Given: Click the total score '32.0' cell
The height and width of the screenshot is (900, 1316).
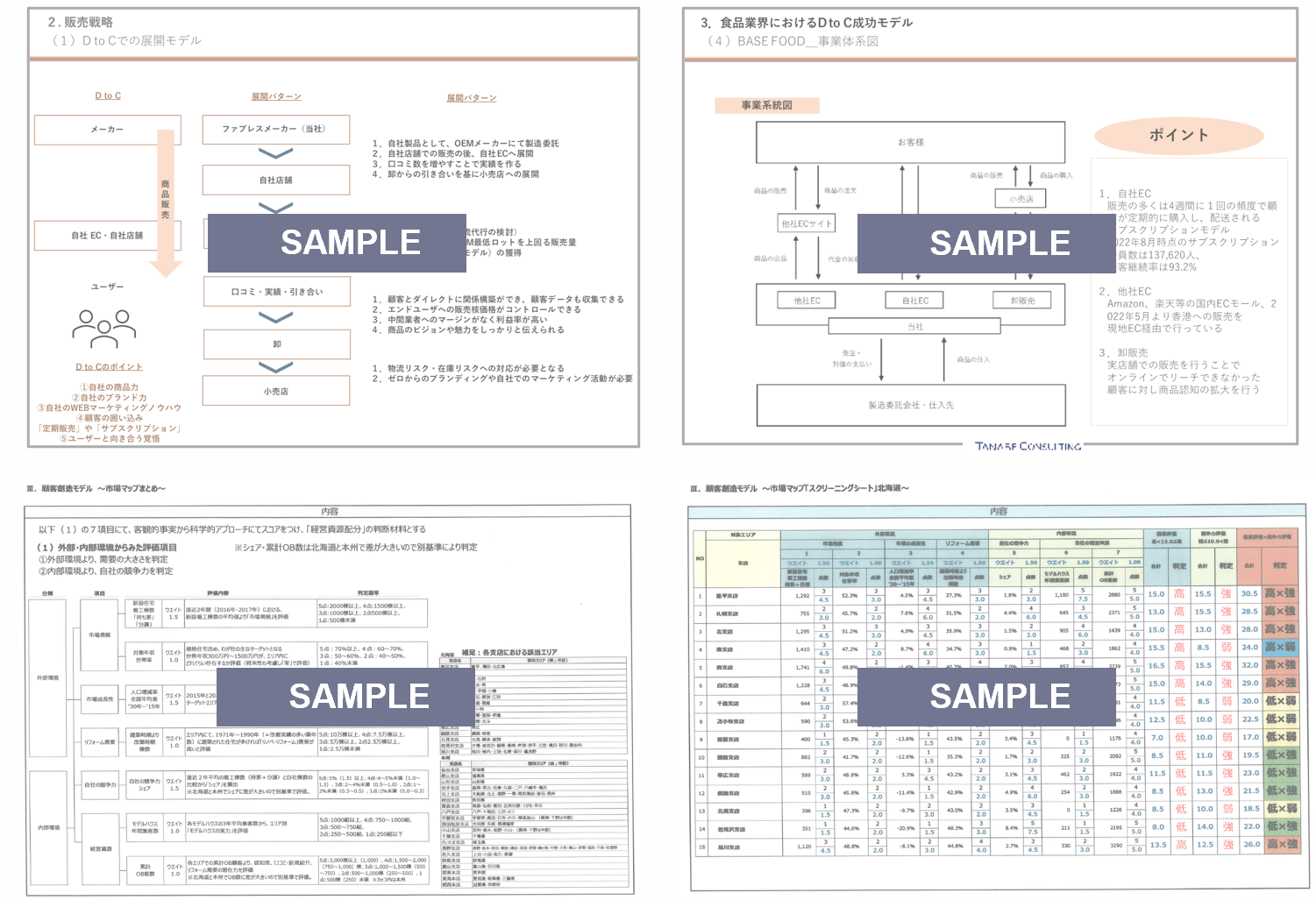Looking at the screenshot, I should [x=1249, y=665].
